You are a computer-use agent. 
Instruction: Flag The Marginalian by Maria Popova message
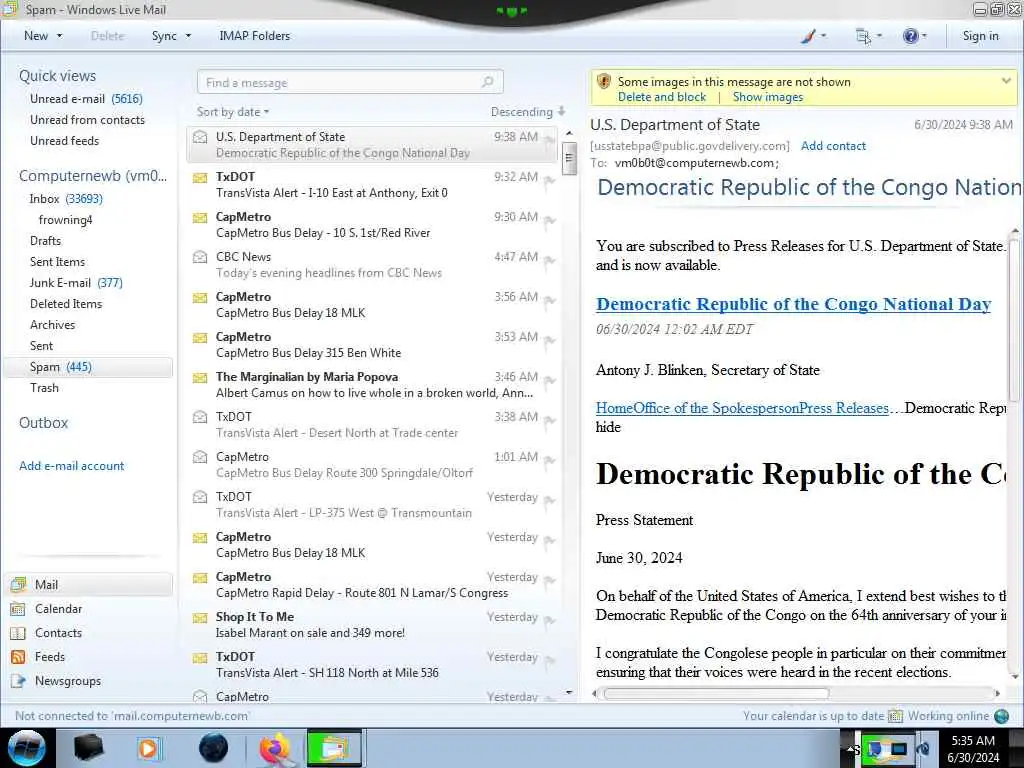550,381
